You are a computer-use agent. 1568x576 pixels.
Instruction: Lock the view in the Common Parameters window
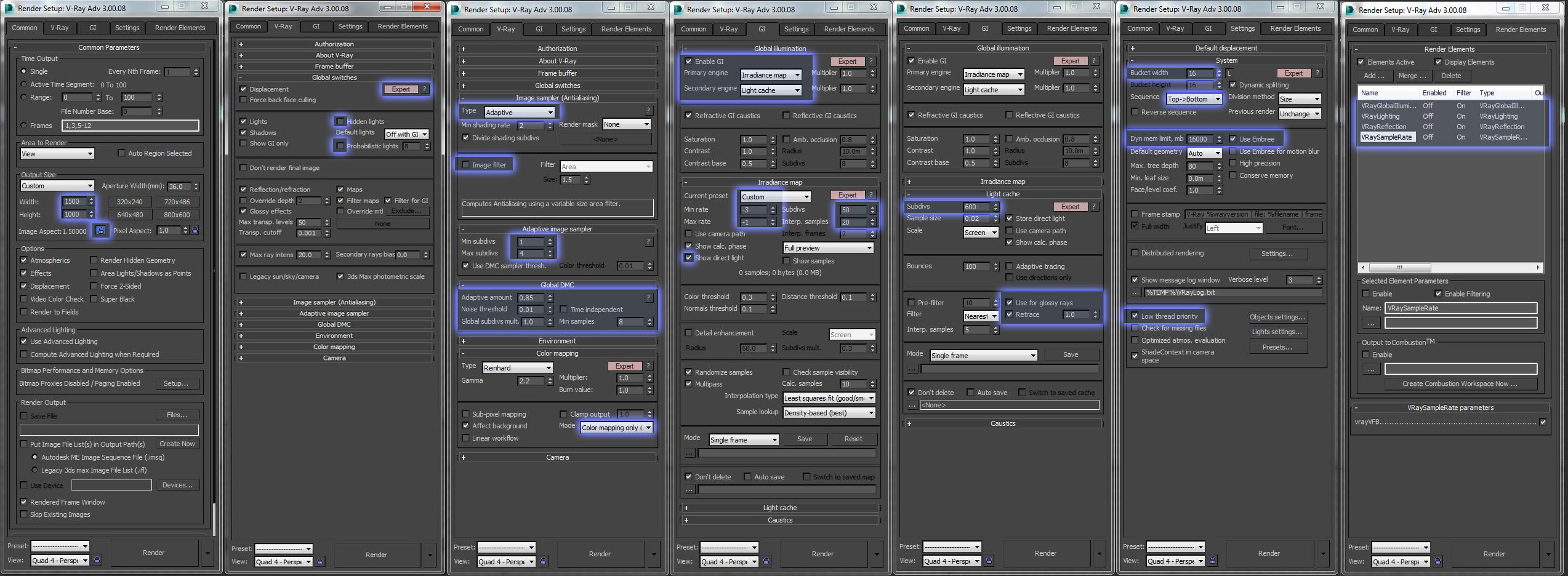(x=97, y=560)
